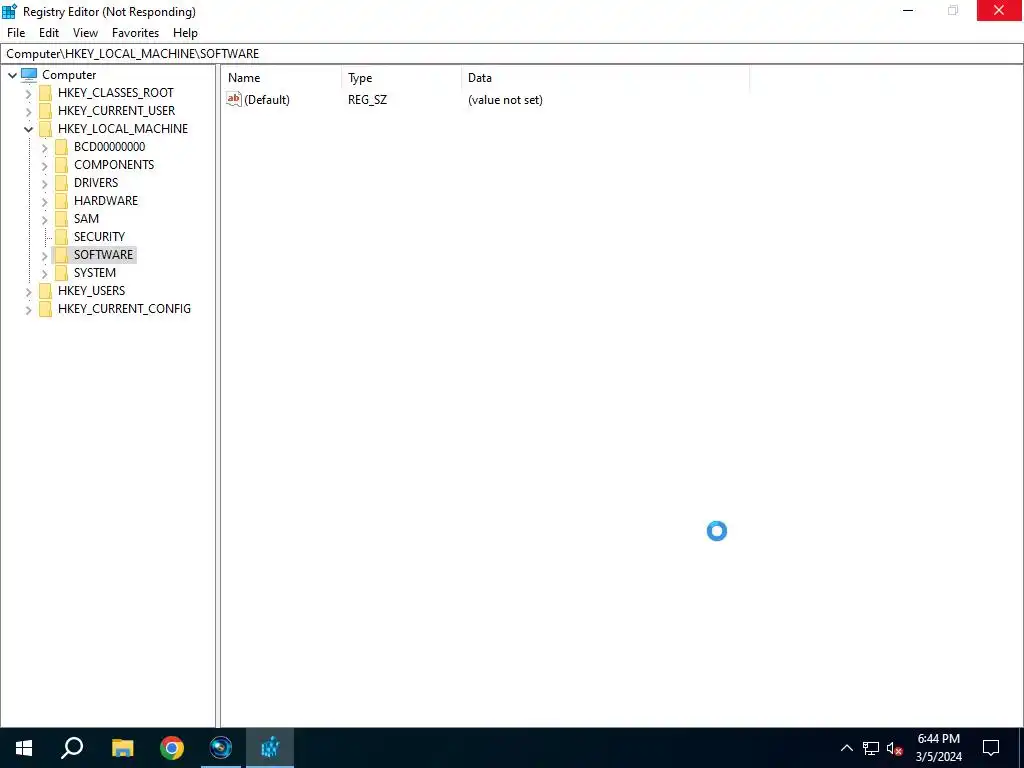Viewport: 1024px width, 768px height.
Task: Open the View menu
Action: point(85,33)
